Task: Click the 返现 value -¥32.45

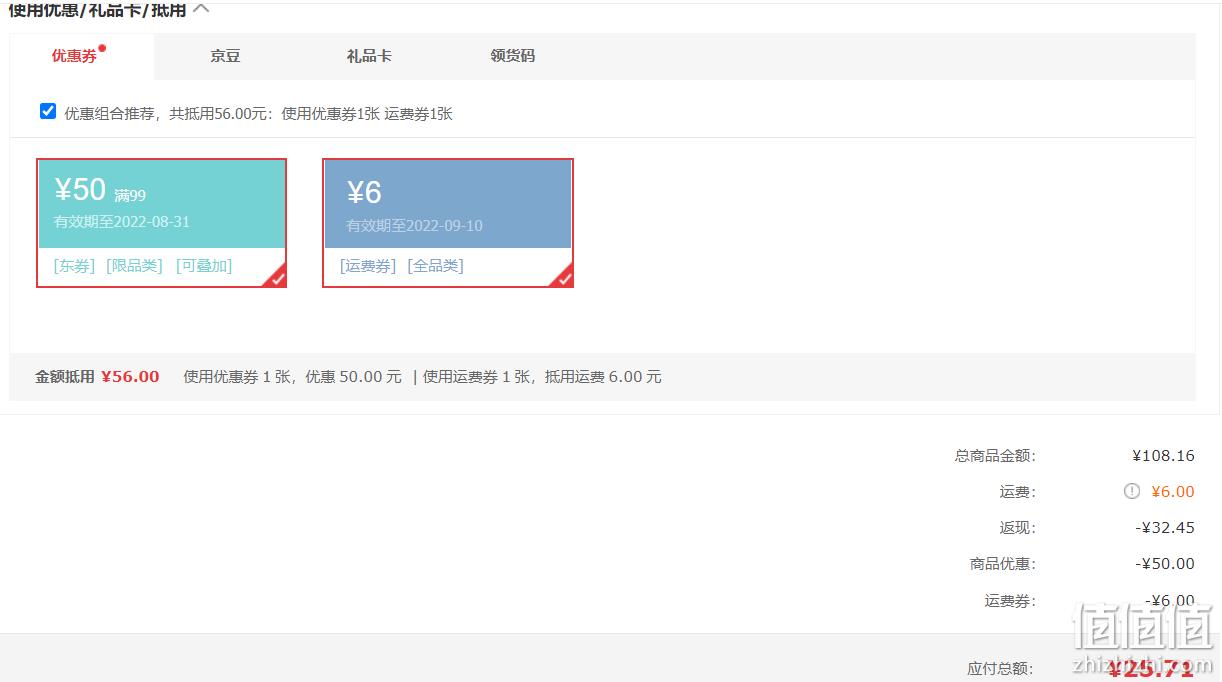Action: click(1165, 527)
